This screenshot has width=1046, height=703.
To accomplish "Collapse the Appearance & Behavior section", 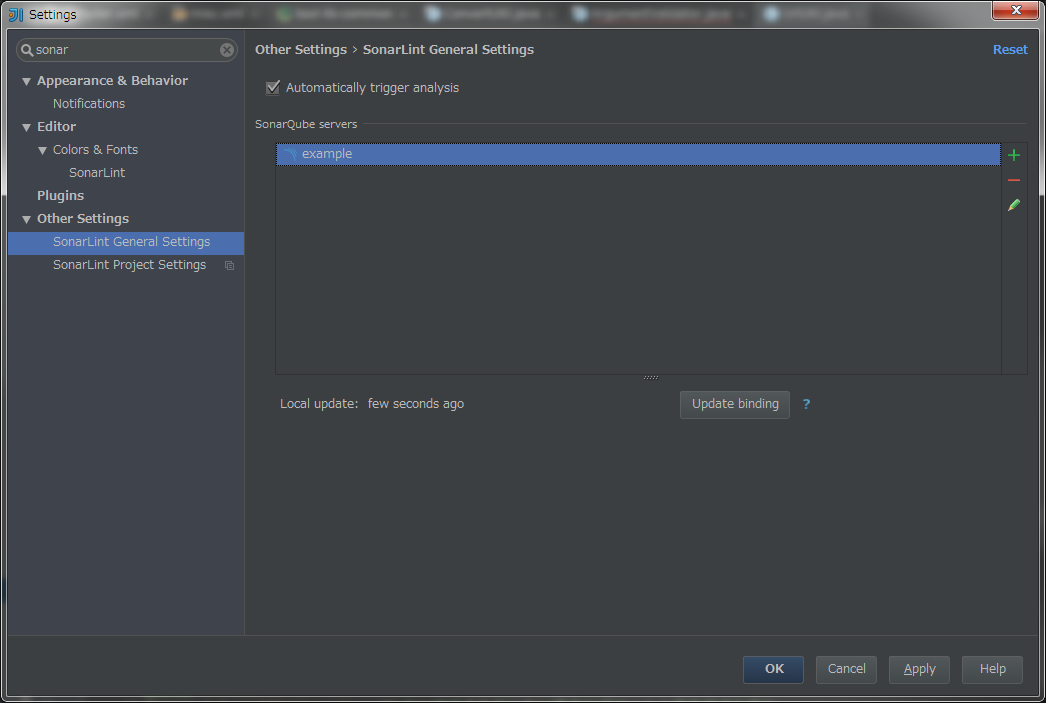I will 26,80.
